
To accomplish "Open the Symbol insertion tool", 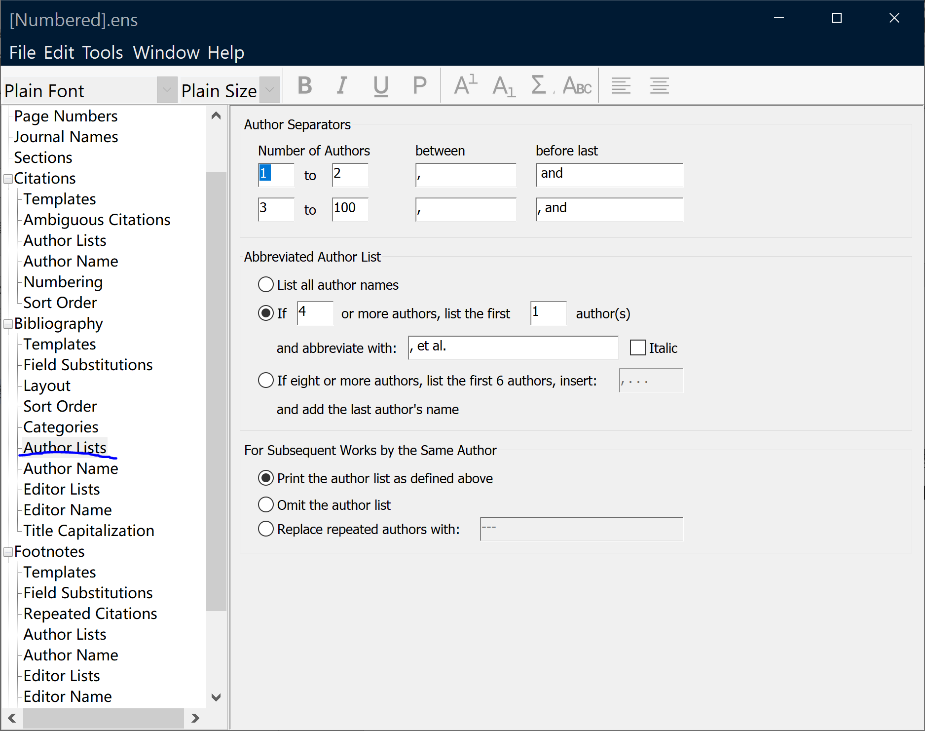I will click(539, 86).
